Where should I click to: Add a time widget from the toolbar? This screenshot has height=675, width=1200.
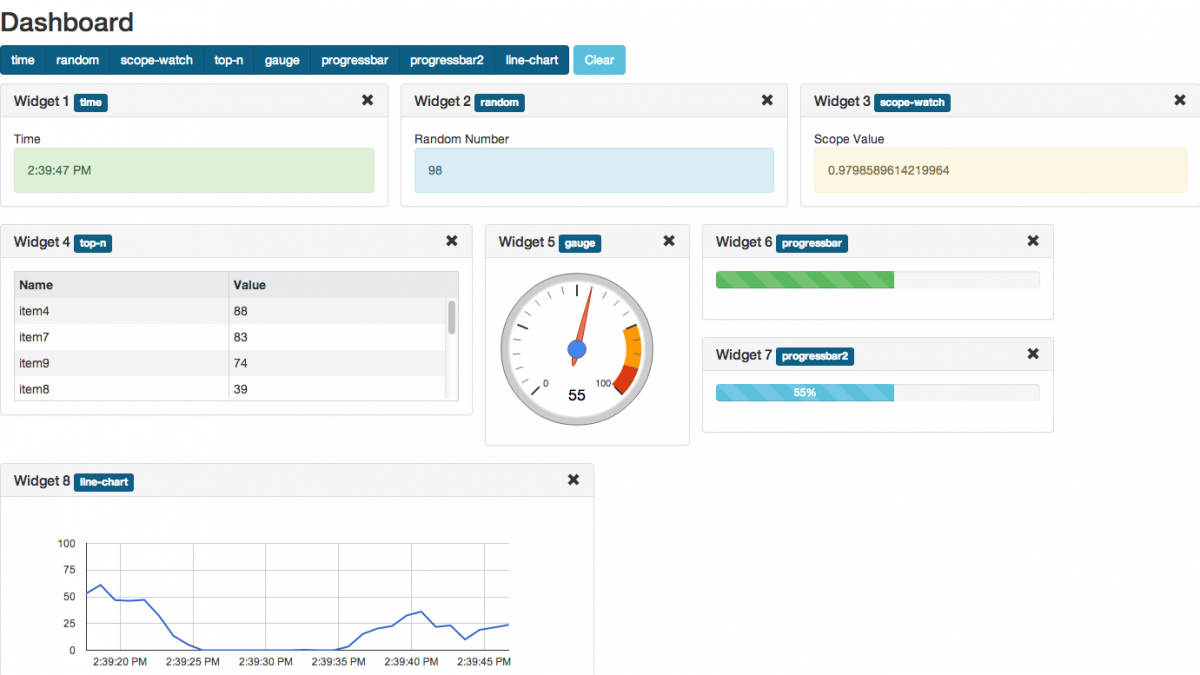[23, 60]
